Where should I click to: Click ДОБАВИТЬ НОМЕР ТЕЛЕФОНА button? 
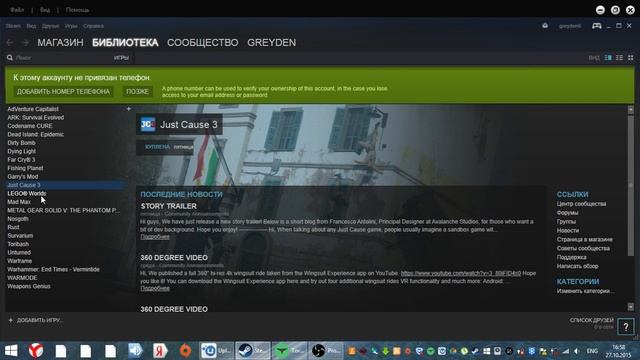[63, 91]
